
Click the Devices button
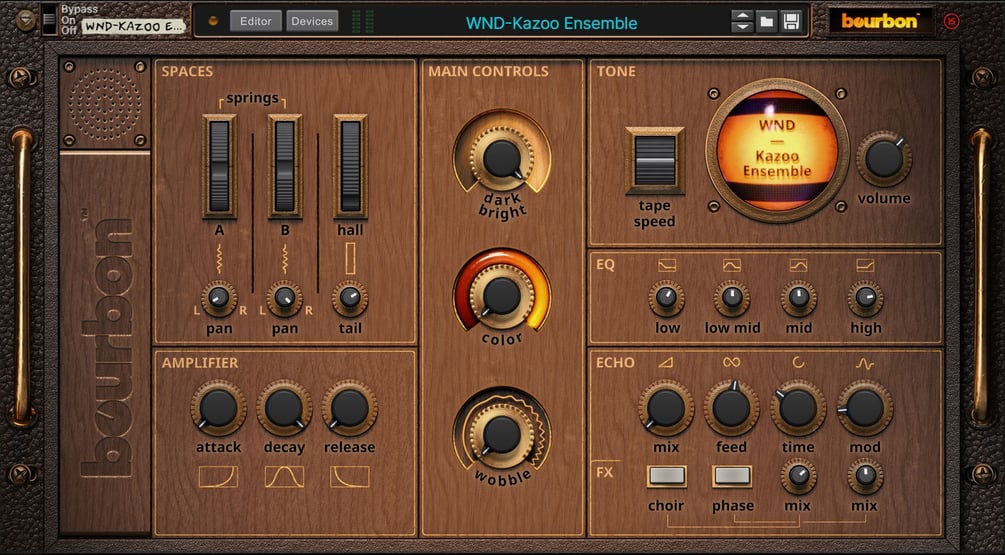tap(312, 21)
